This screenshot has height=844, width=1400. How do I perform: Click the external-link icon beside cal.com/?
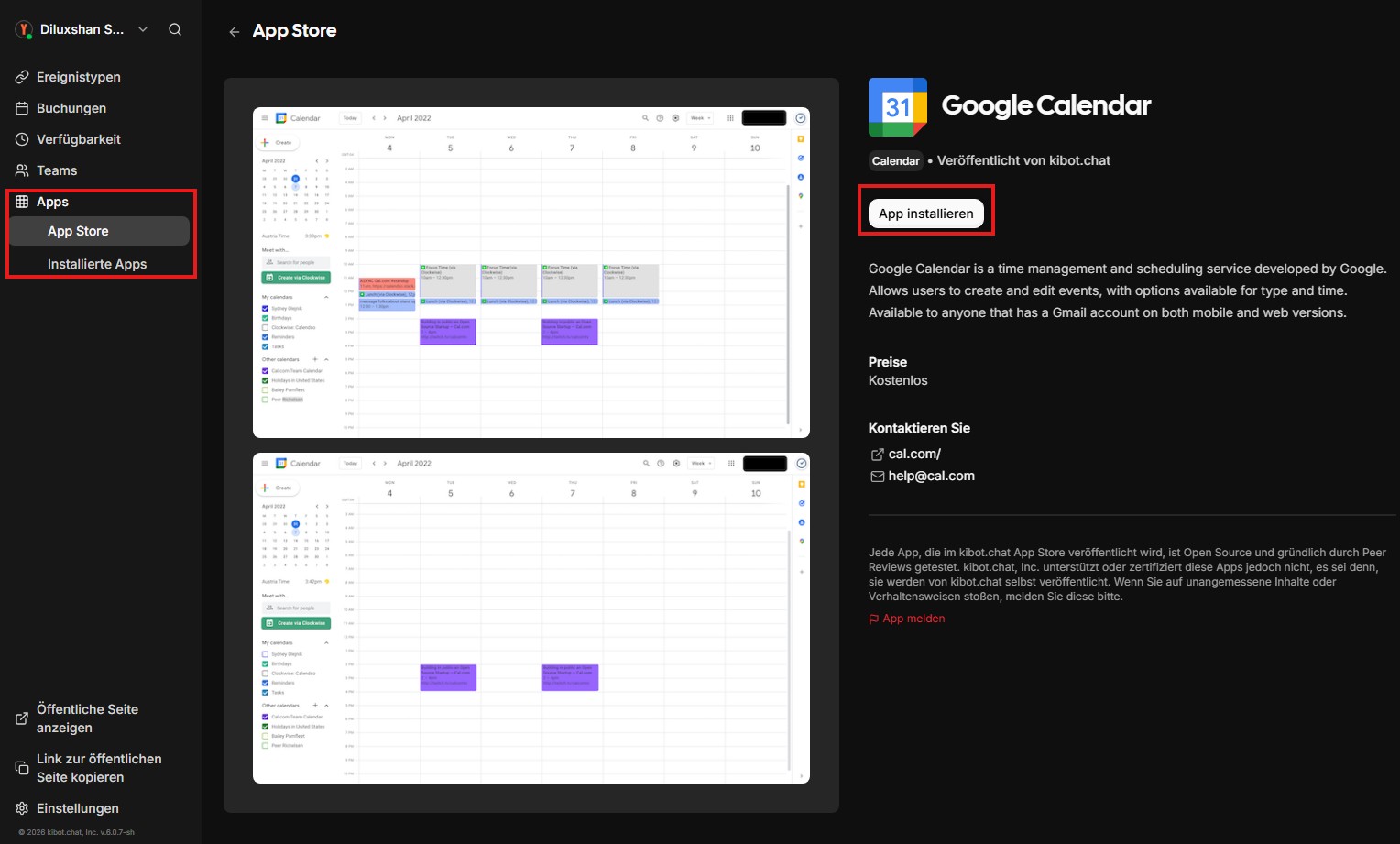[877, 455]
